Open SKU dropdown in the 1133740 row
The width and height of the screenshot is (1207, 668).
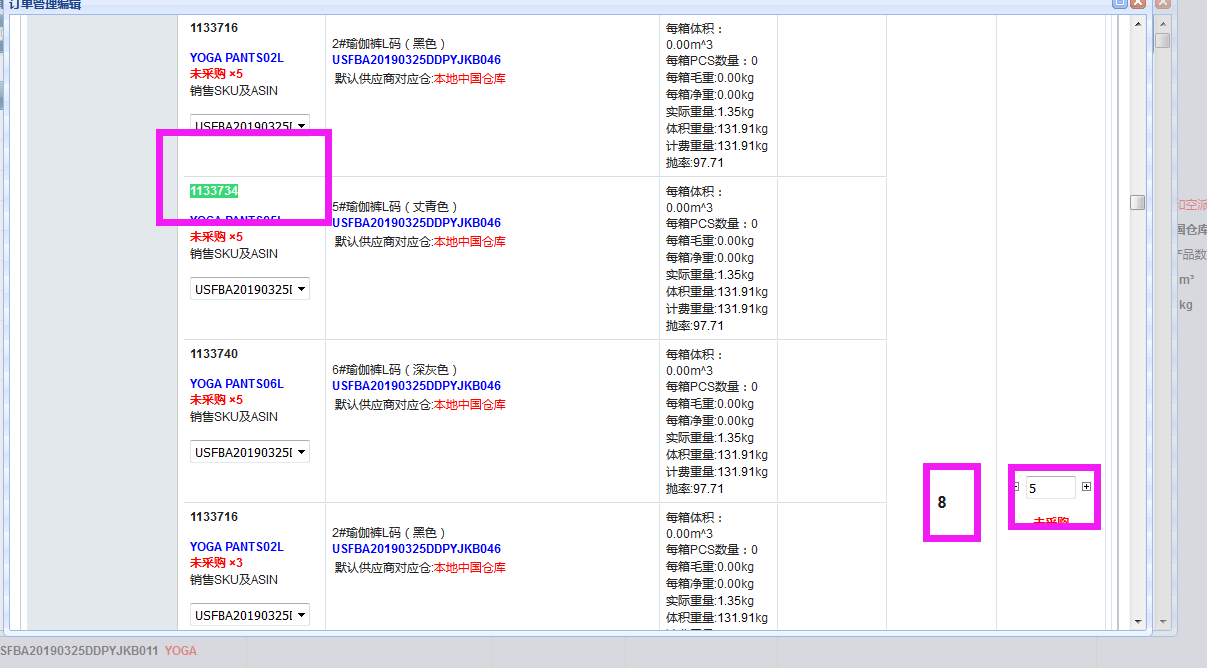click(250, 452)
